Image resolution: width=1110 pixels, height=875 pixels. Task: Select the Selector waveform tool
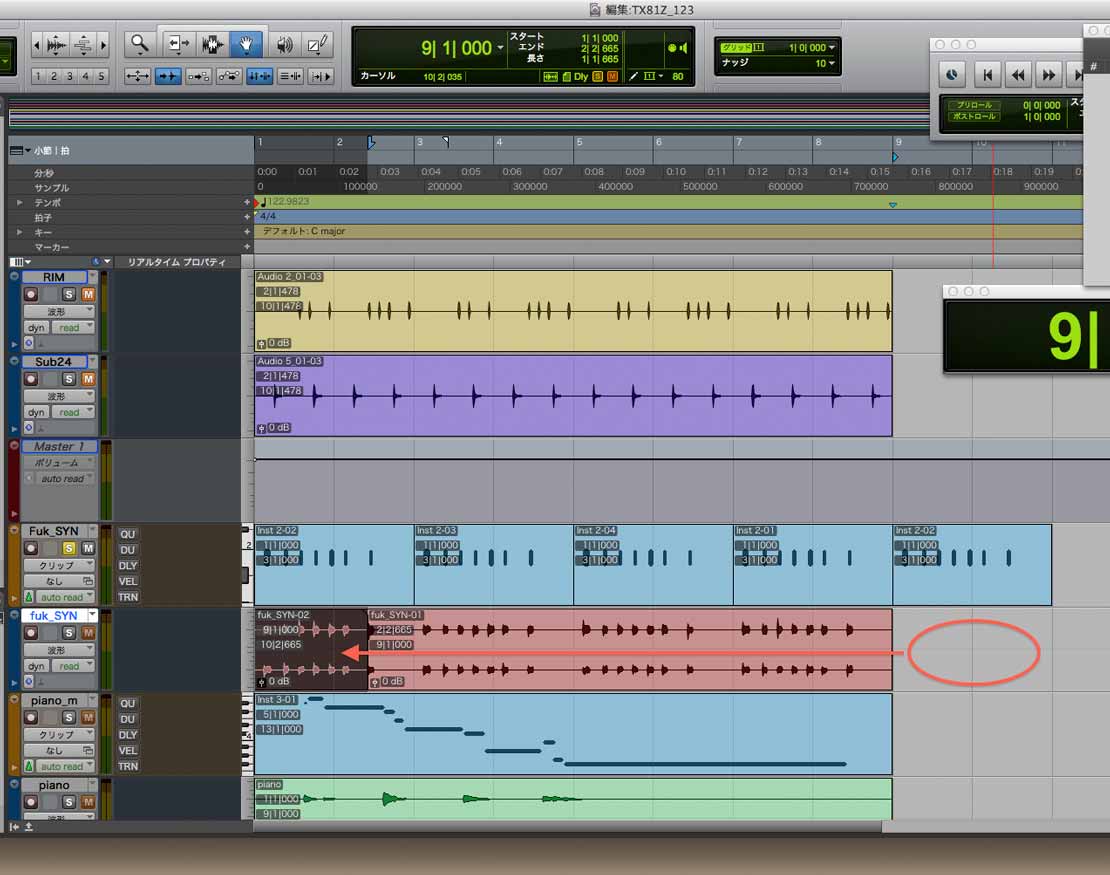pyautogui.click(x=211, y=45)
